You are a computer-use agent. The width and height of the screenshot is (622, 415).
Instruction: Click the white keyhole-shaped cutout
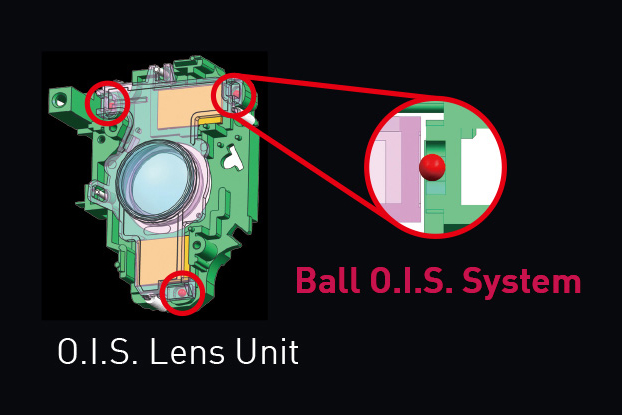pyautogui.click(x=233, y=157)
